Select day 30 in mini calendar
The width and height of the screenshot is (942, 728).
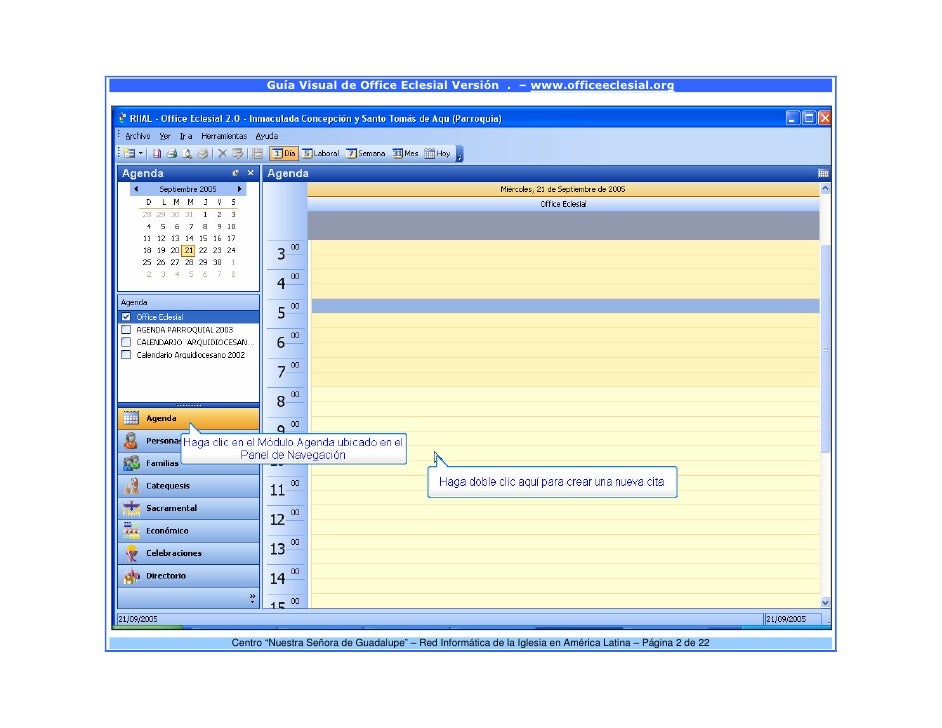[217, 262]
